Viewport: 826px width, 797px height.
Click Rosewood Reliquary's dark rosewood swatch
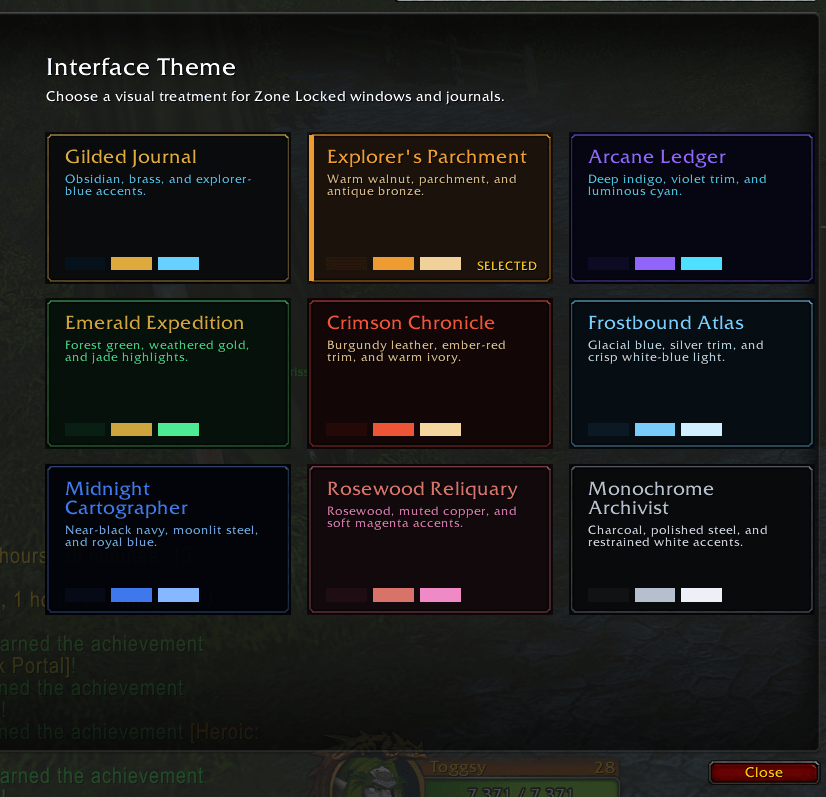pyautogui.click(x=347, y=595)
